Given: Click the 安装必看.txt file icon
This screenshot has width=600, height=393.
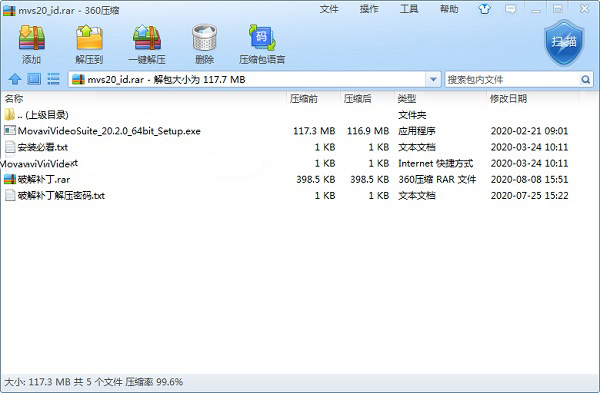Looking at the screenshot, I should point(10,147).
